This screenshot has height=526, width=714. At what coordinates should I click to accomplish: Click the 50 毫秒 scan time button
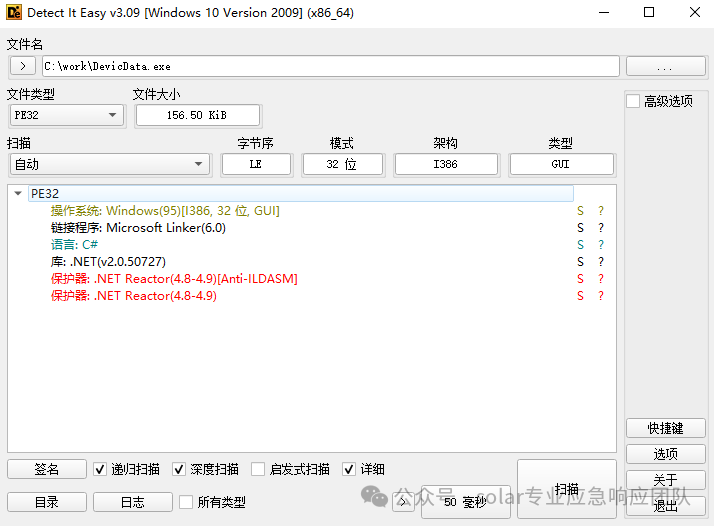pos(465,502)
